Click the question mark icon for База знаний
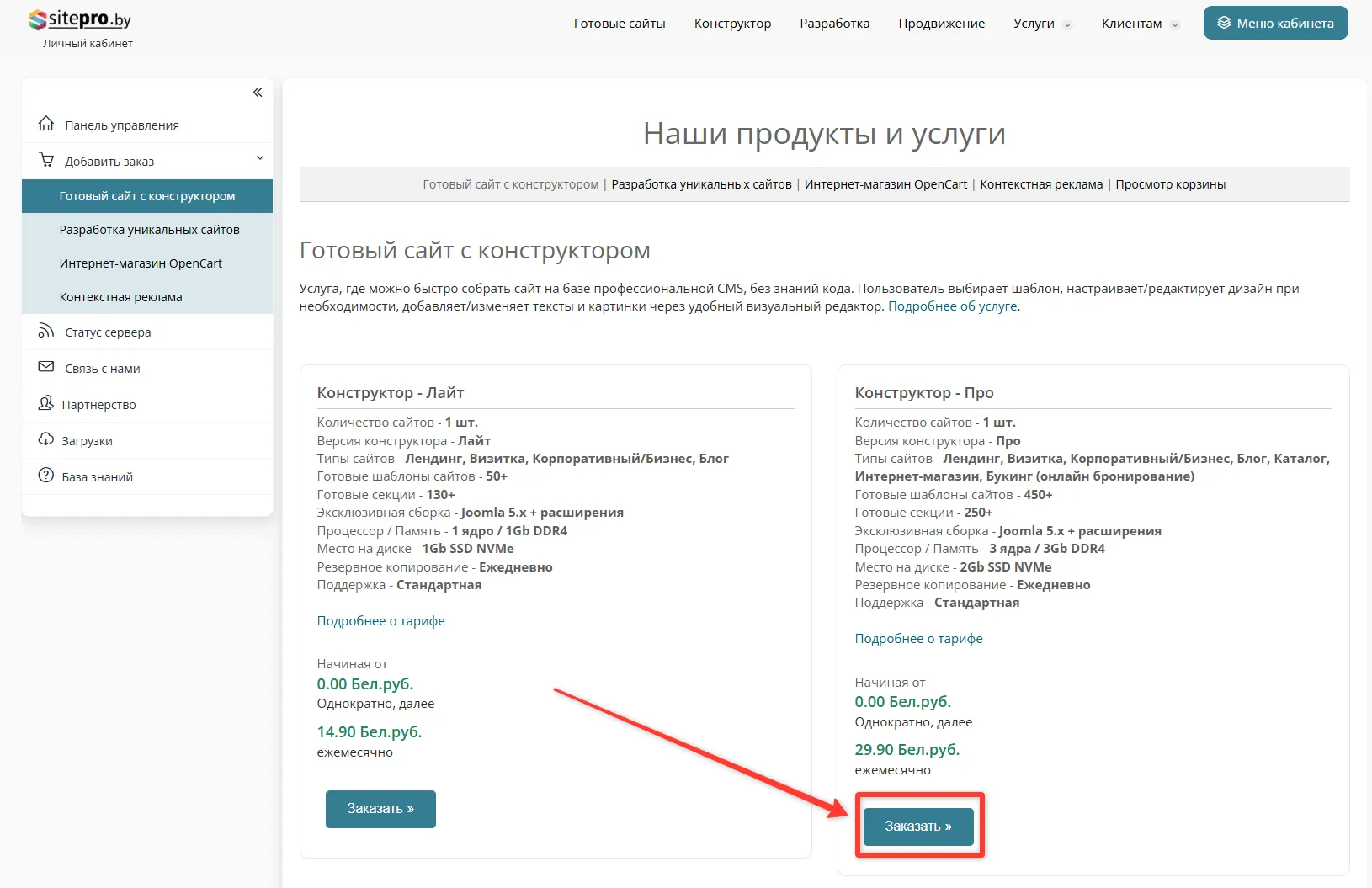 46,476
